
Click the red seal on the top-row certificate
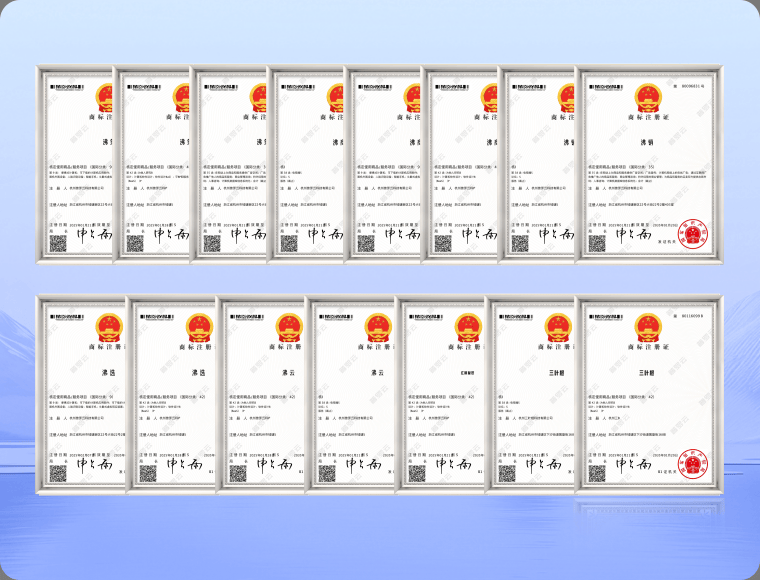pyautogui.click(x=693, y=234)
